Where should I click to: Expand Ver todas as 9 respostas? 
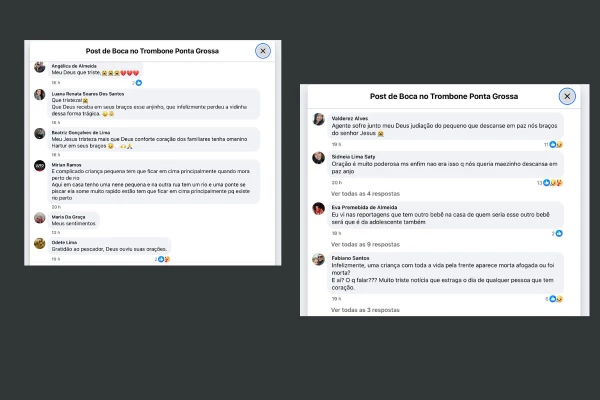click(365, 244)
